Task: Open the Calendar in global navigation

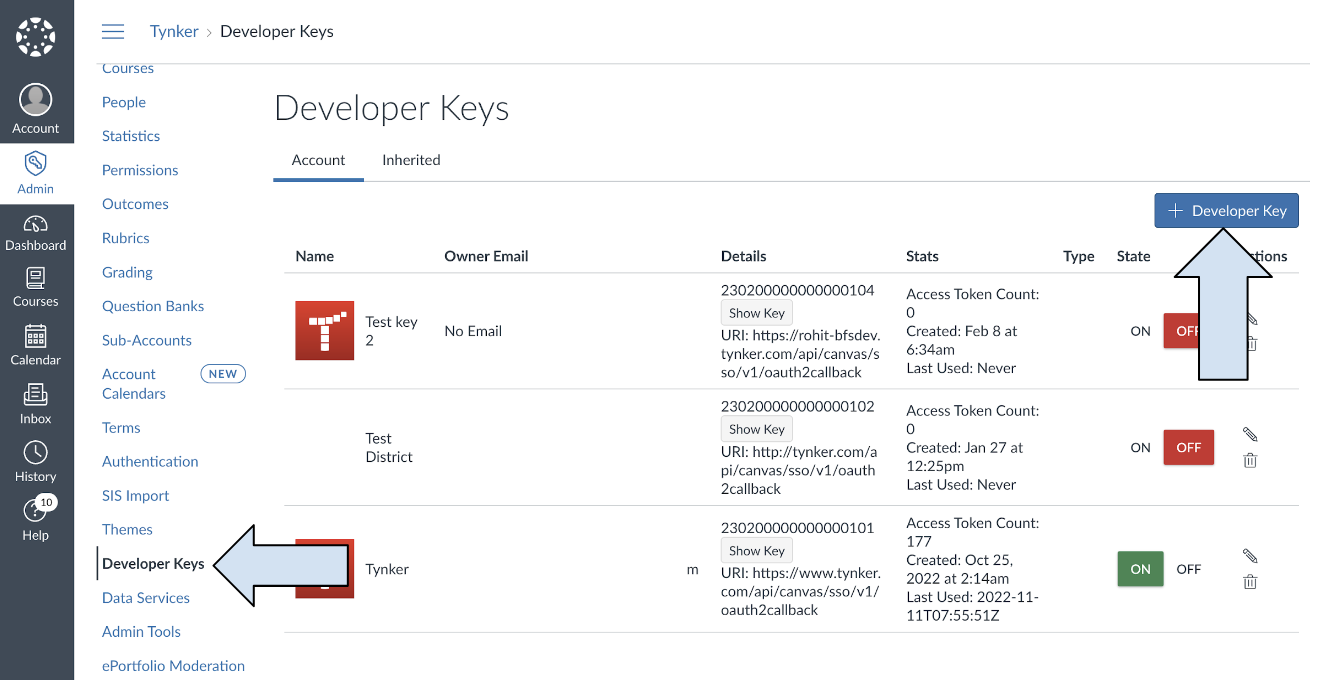Action: [36, 346]
